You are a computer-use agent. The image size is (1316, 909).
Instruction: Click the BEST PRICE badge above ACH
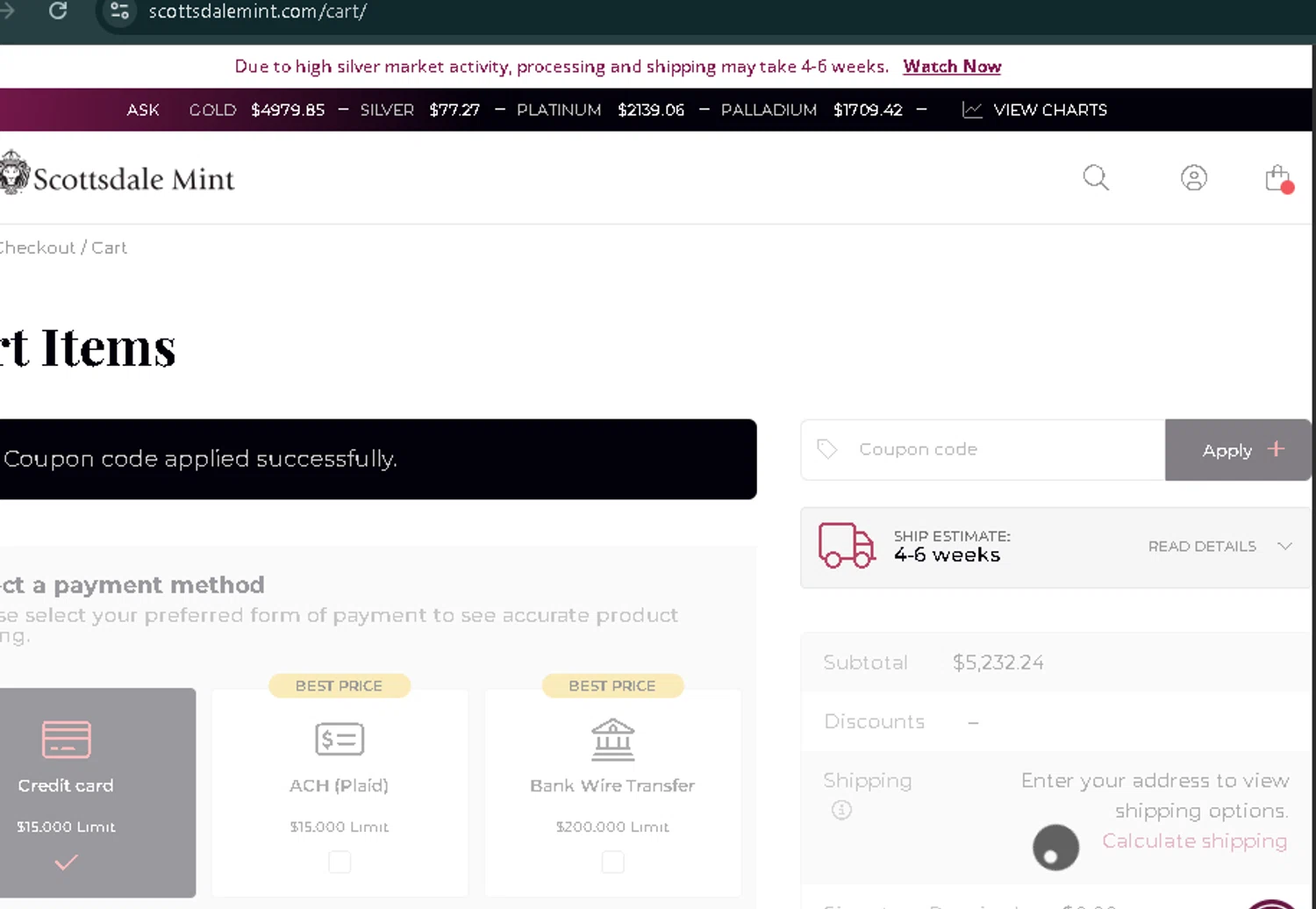pos(339,685)
